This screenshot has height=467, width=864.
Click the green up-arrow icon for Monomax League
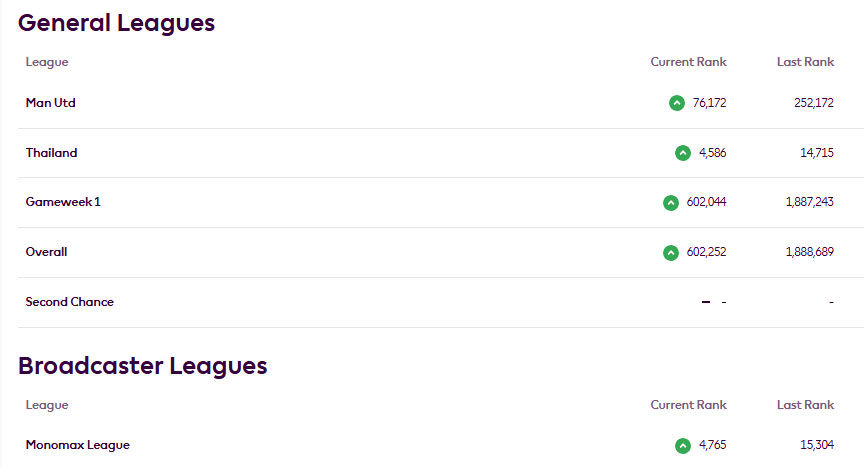(683, 446)
